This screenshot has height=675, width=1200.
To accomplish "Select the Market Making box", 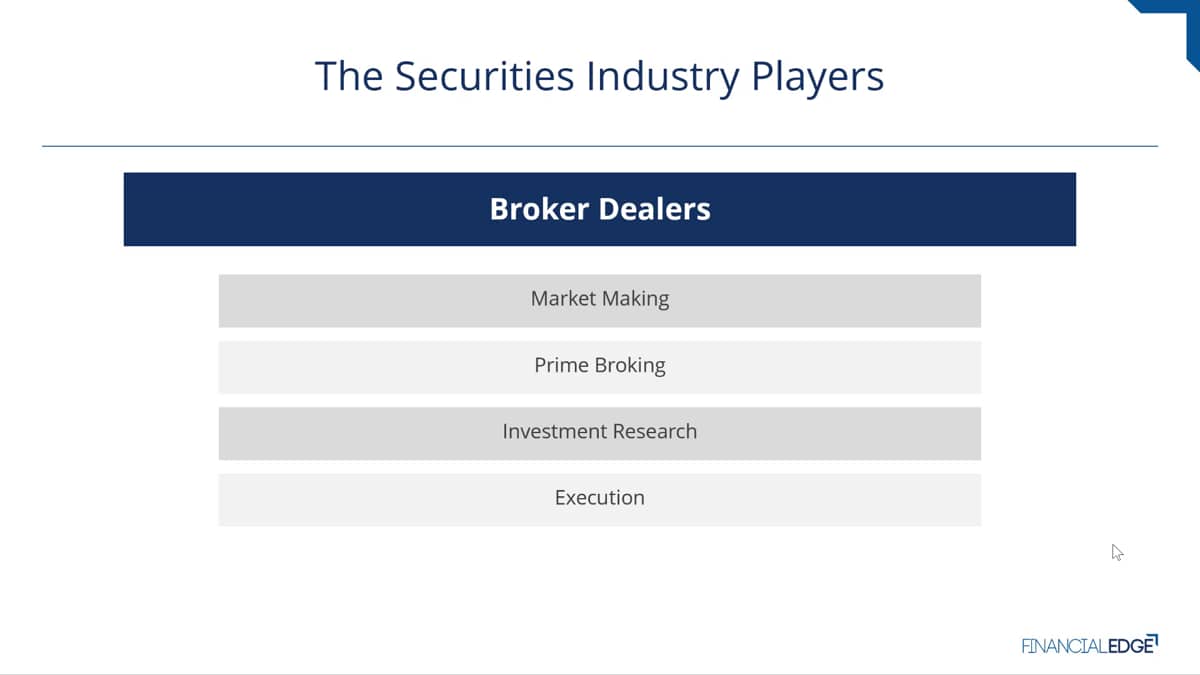I will click(x=600, y=300).
